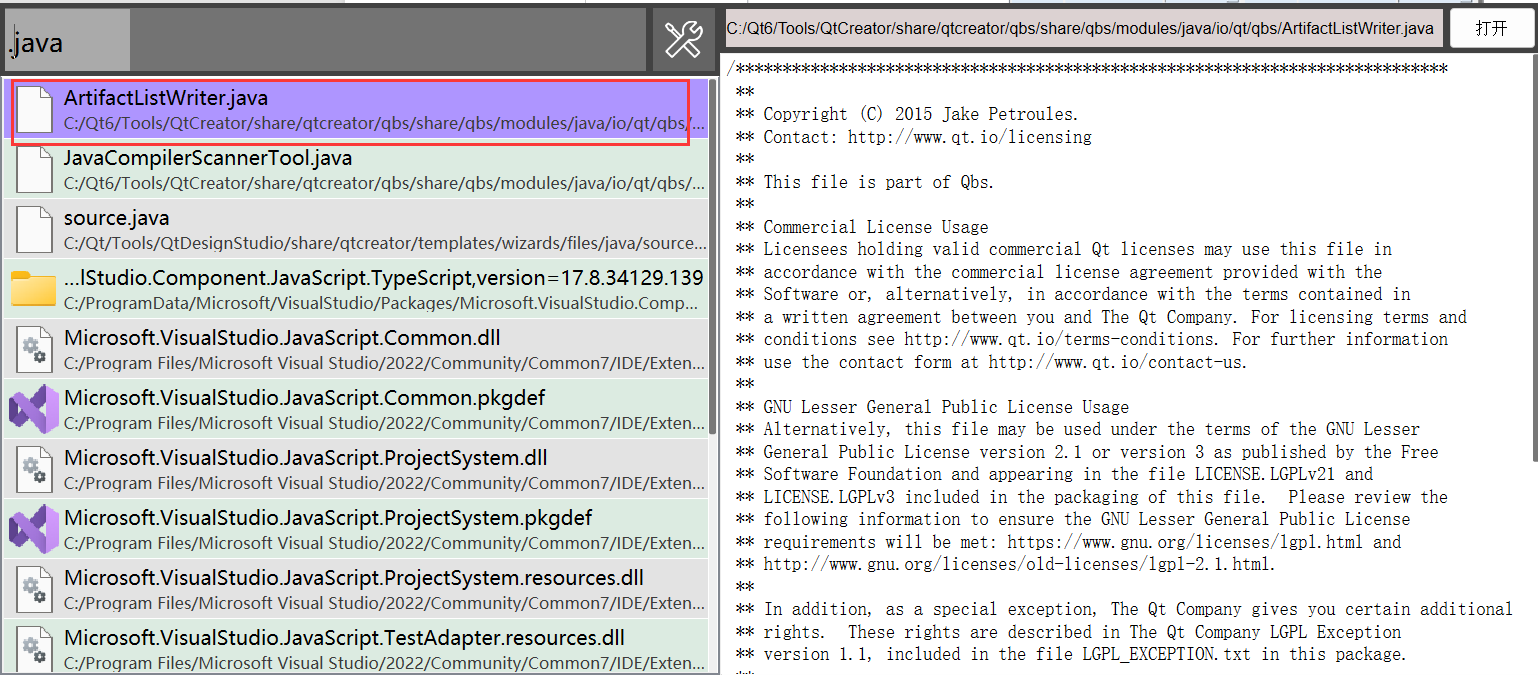
Task: Select Microsoft.VisualStudio.JavaScript.Common.dll result
Action: point(355,350)
